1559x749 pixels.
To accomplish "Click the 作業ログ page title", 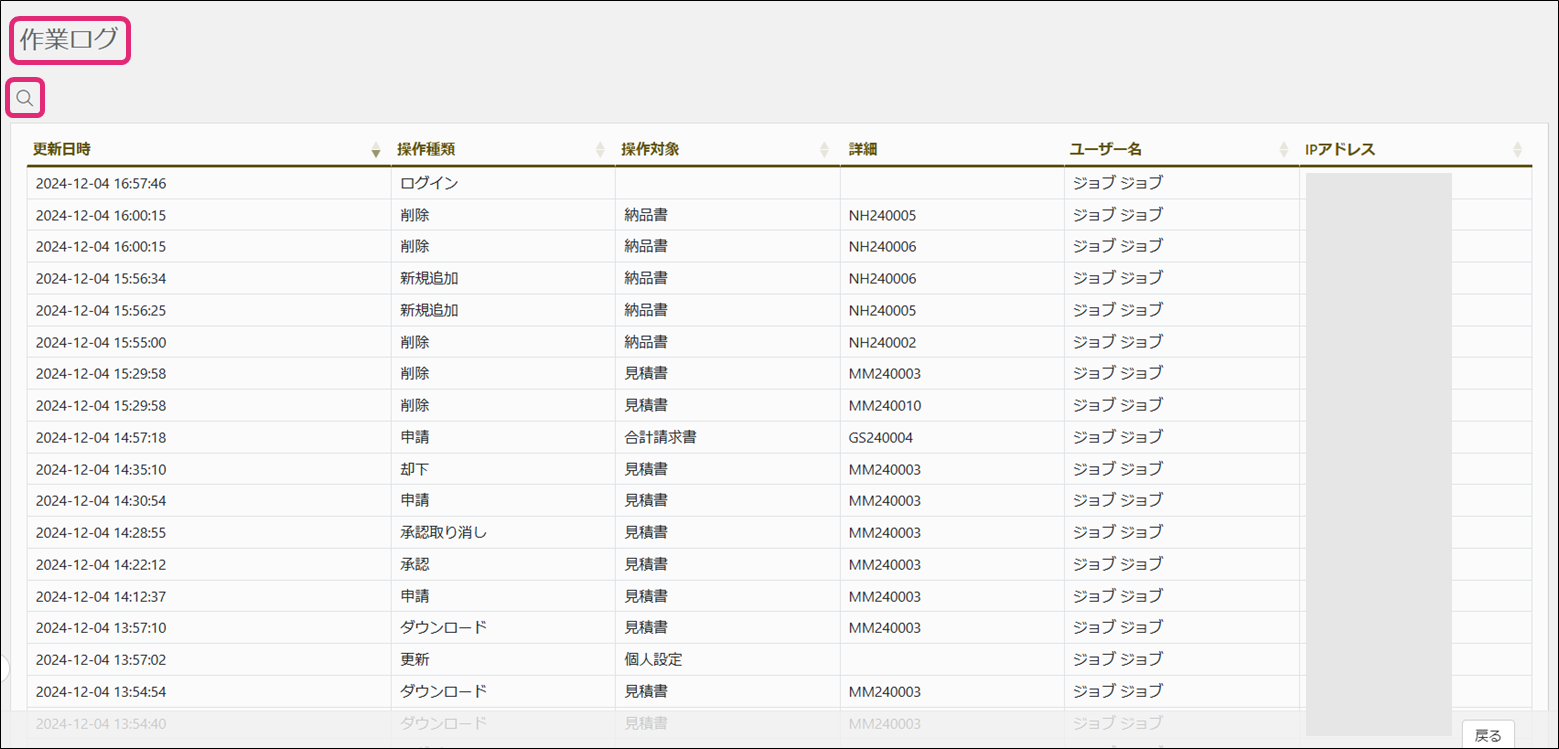I will [x=69, y=41].
